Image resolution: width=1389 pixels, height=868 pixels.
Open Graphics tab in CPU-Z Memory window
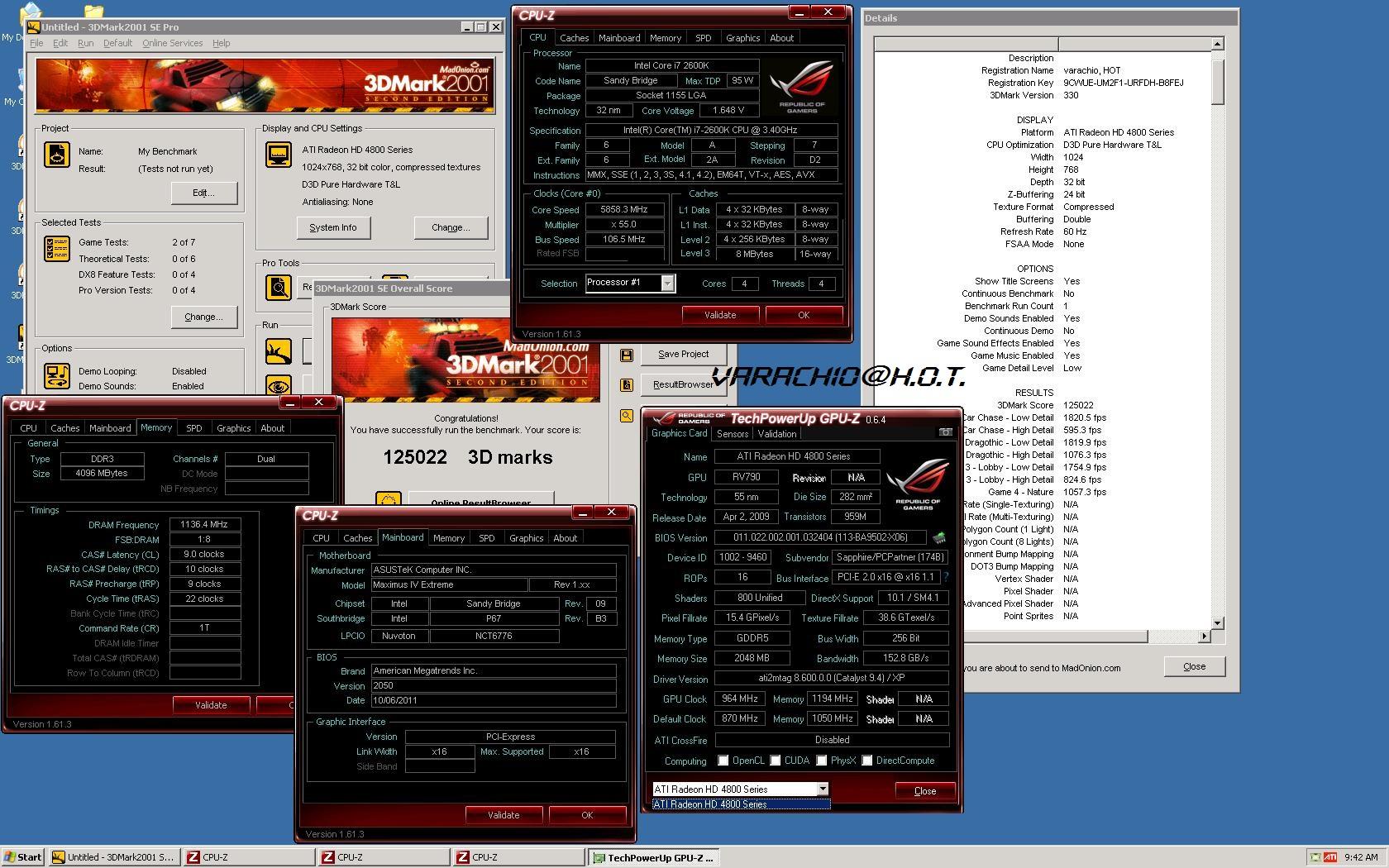233,428
